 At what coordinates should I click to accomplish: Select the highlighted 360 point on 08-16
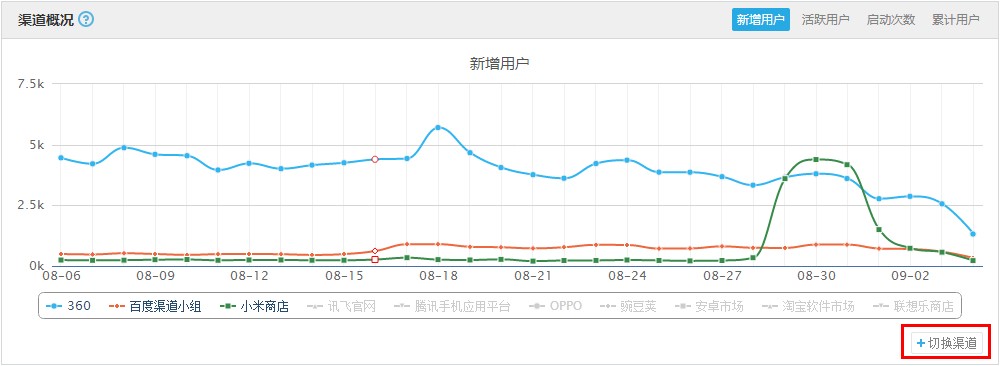pyautogui.click(x=375, y=159)
